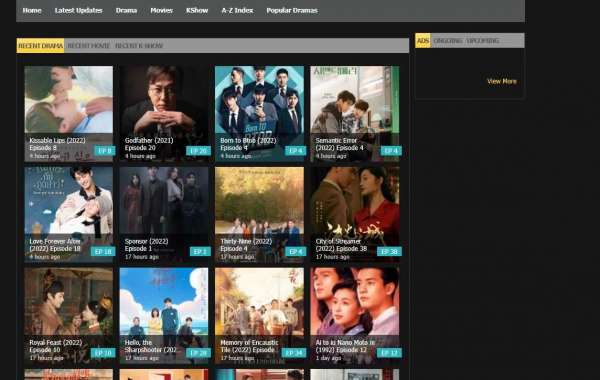Viewport: 600px width, 380px height.
Task: Select the Recent Drama tab
Action: (x=41, y=46)
